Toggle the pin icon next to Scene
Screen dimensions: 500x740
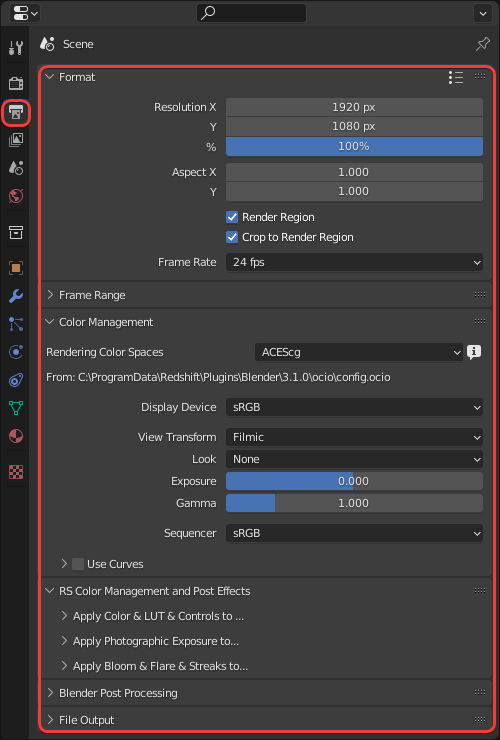point(483,44)
